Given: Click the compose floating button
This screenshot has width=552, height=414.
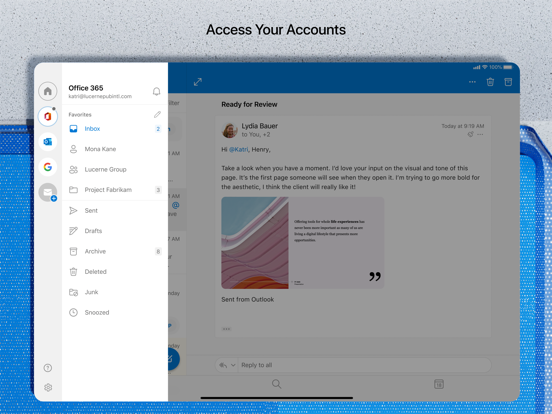Looking at the screenshot, I should point(172,359).
